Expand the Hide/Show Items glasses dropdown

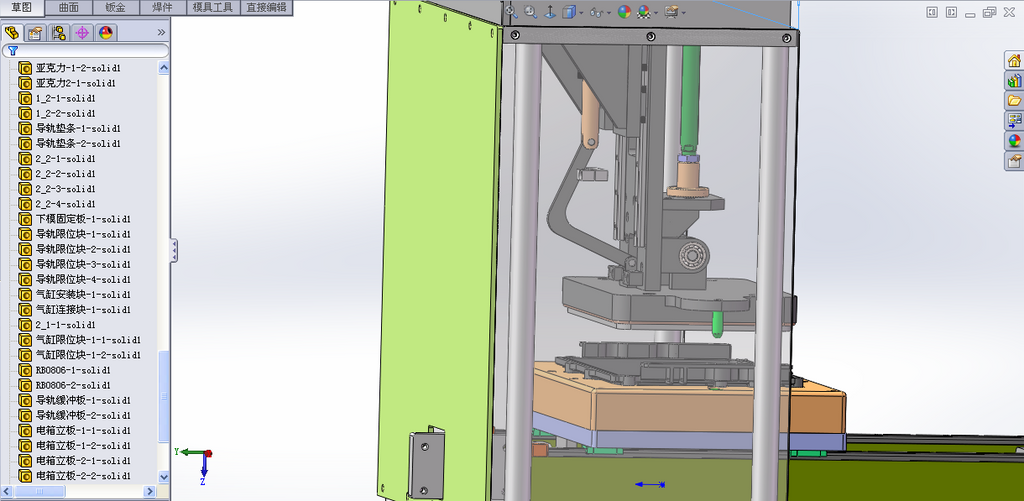click(609, 12)
